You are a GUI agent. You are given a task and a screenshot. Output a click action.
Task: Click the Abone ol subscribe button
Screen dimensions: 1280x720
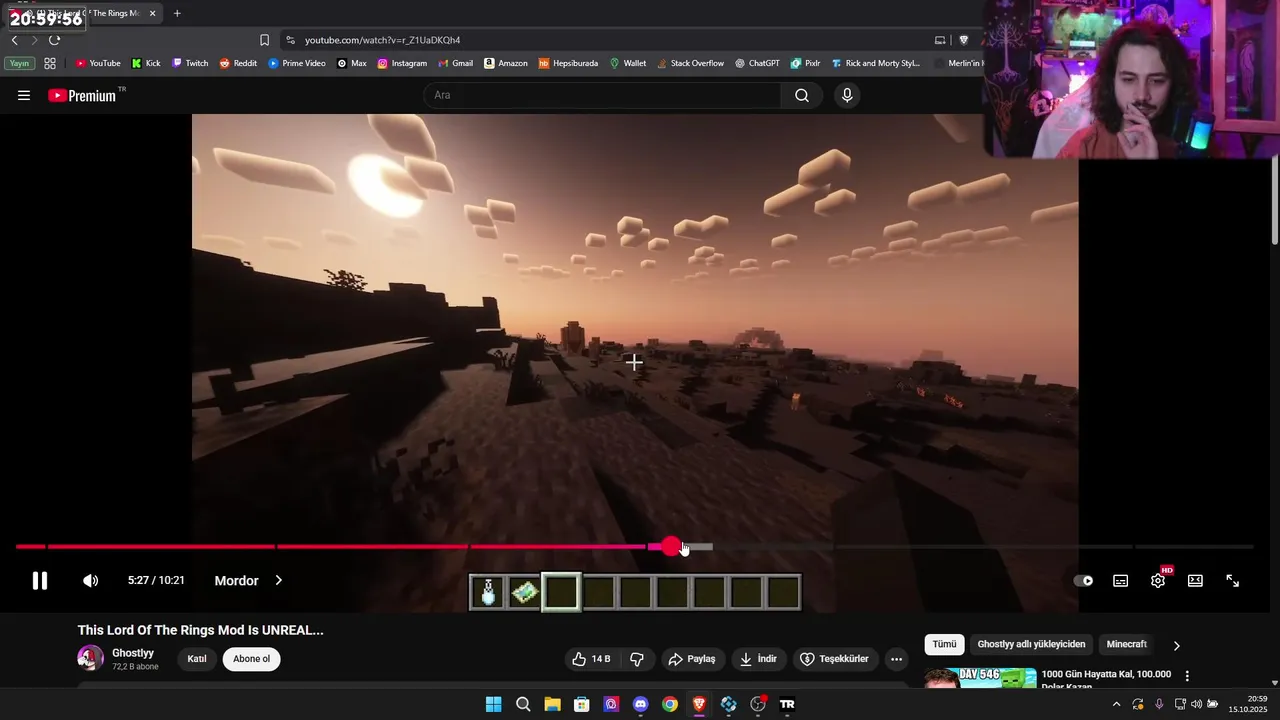pyautogui.click(x=251, y=659)
